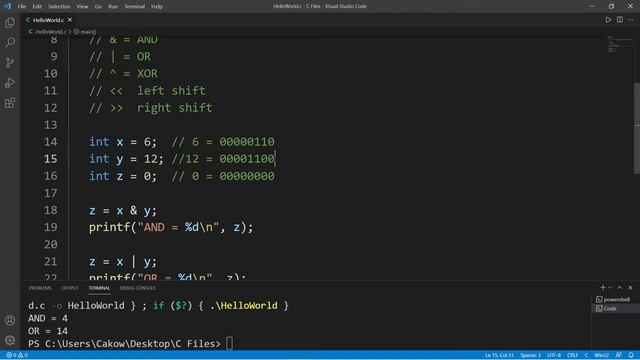Image resolution: width=640 pixels, height=360 pixels.
Task: Click the terminal output "OR = 14"
Action: [48, 331]
